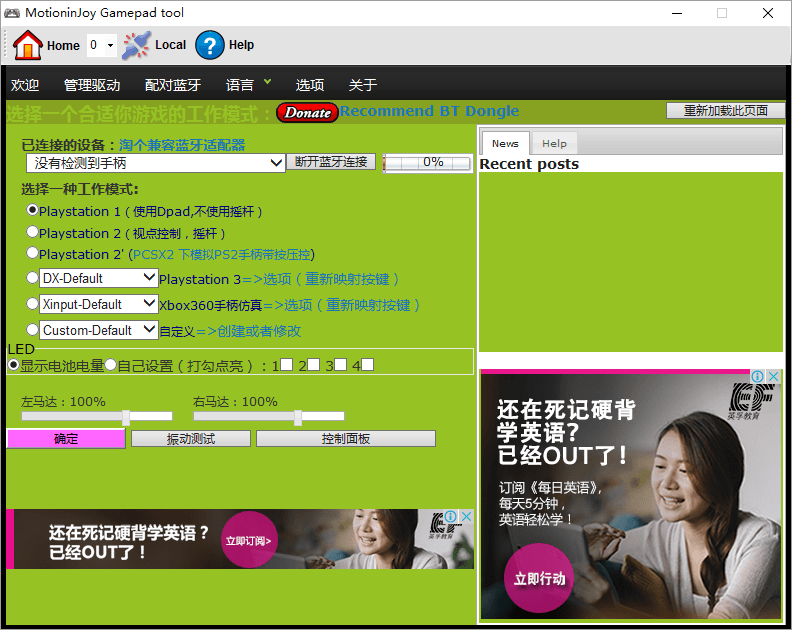The width and height of the screenshot is (792, 630).
Task: Select Playstation 2' PCSX2 mode
Action: click(32, 253)
